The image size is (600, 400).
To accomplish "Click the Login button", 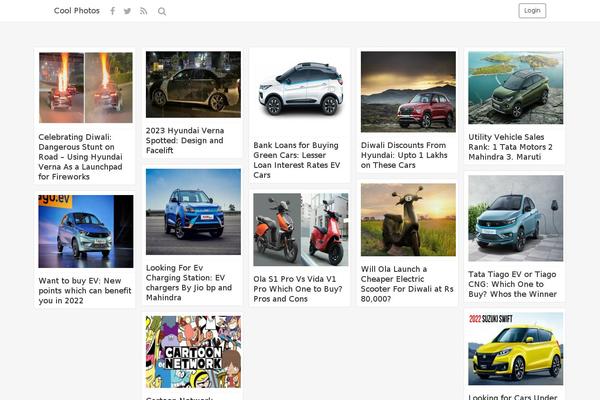I will [x=532, y=11].
